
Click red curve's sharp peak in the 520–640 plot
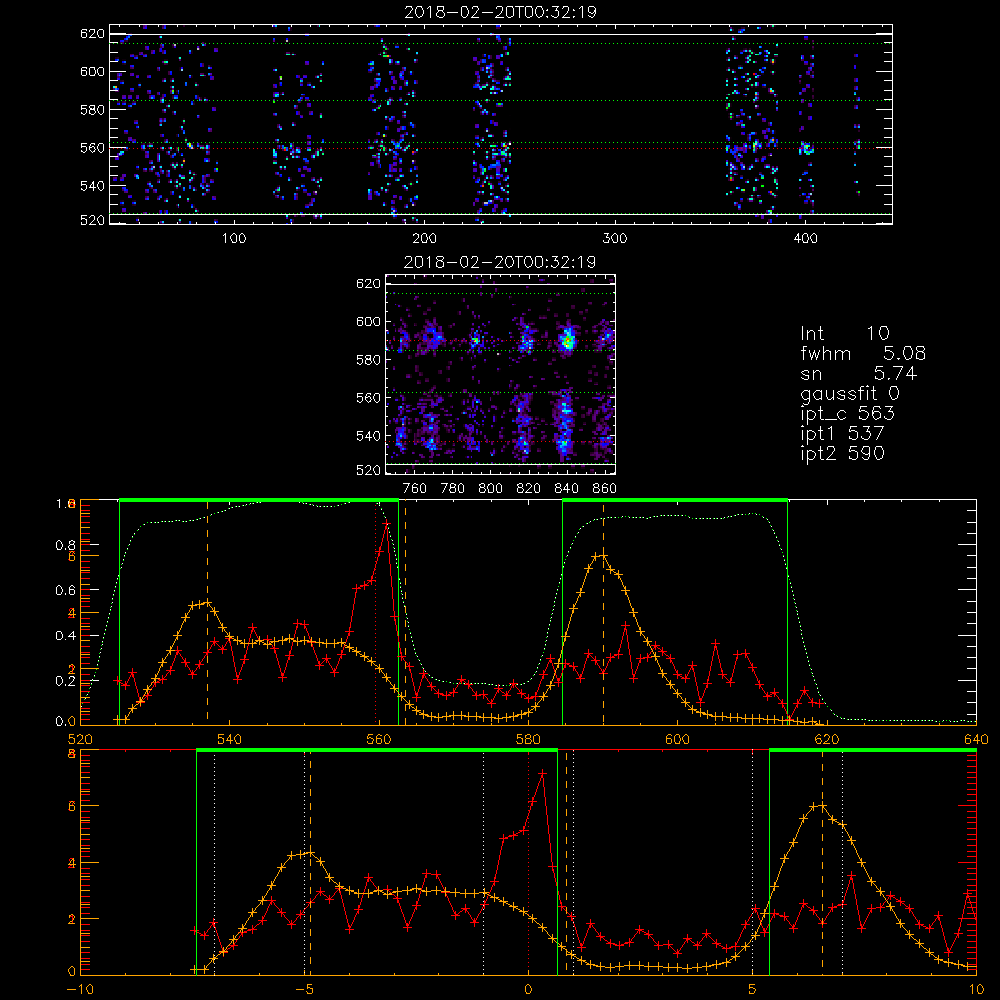[x=386, y=523]
